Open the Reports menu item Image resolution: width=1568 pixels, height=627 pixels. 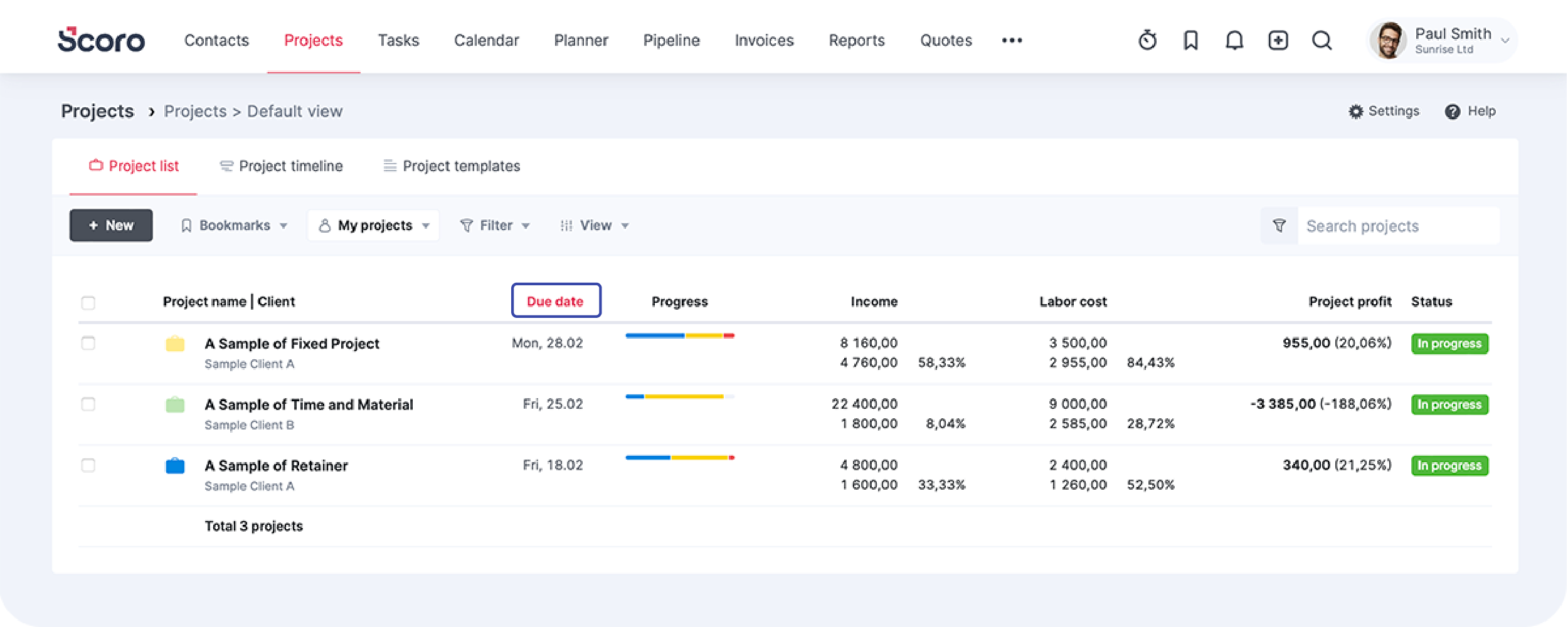click(857, 40)
